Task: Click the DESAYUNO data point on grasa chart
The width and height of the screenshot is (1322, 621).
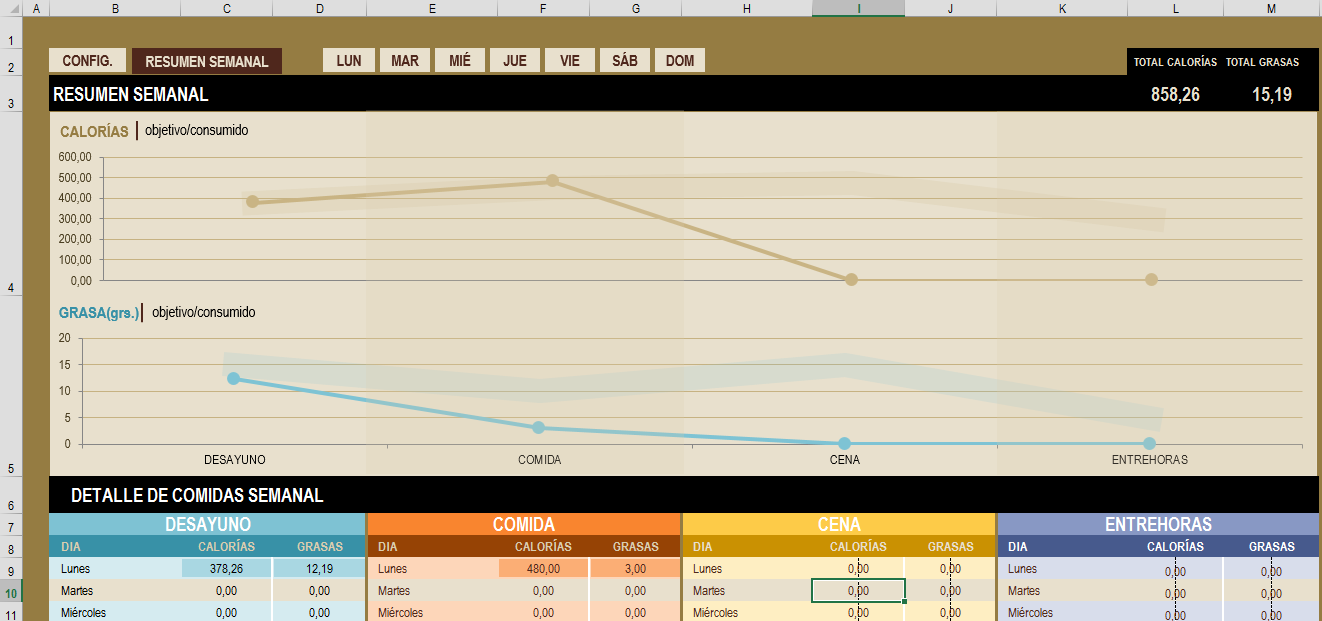Action: coord(233,378)
